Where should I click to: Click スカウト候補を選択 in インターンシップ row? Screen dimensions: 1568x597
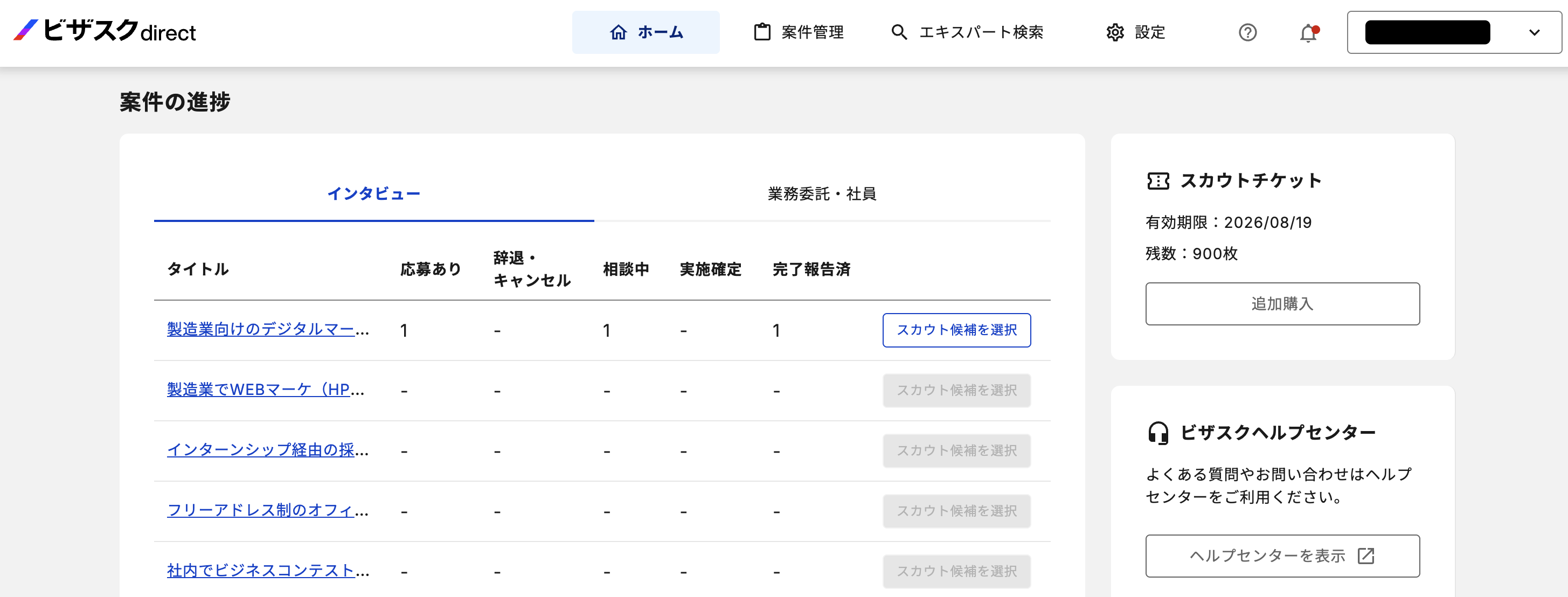pos(957,451)
